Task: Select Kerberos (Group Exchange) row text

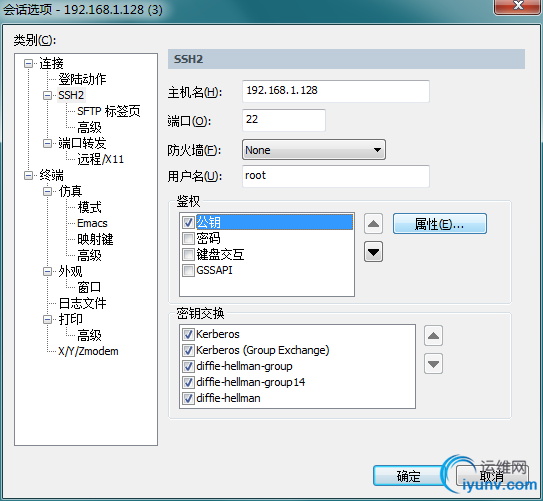Action: point(262,350)
